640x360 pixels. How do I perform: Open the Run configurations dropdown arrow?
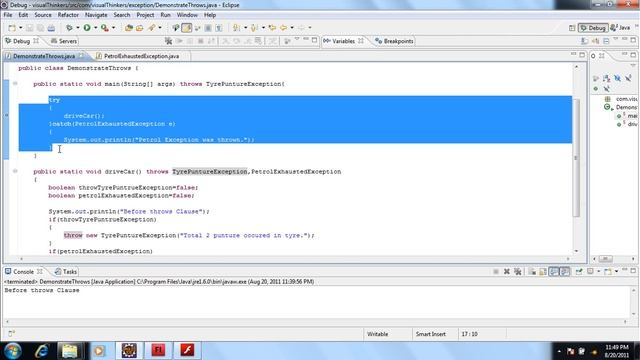pyautogui.click(x=96, y=28)
